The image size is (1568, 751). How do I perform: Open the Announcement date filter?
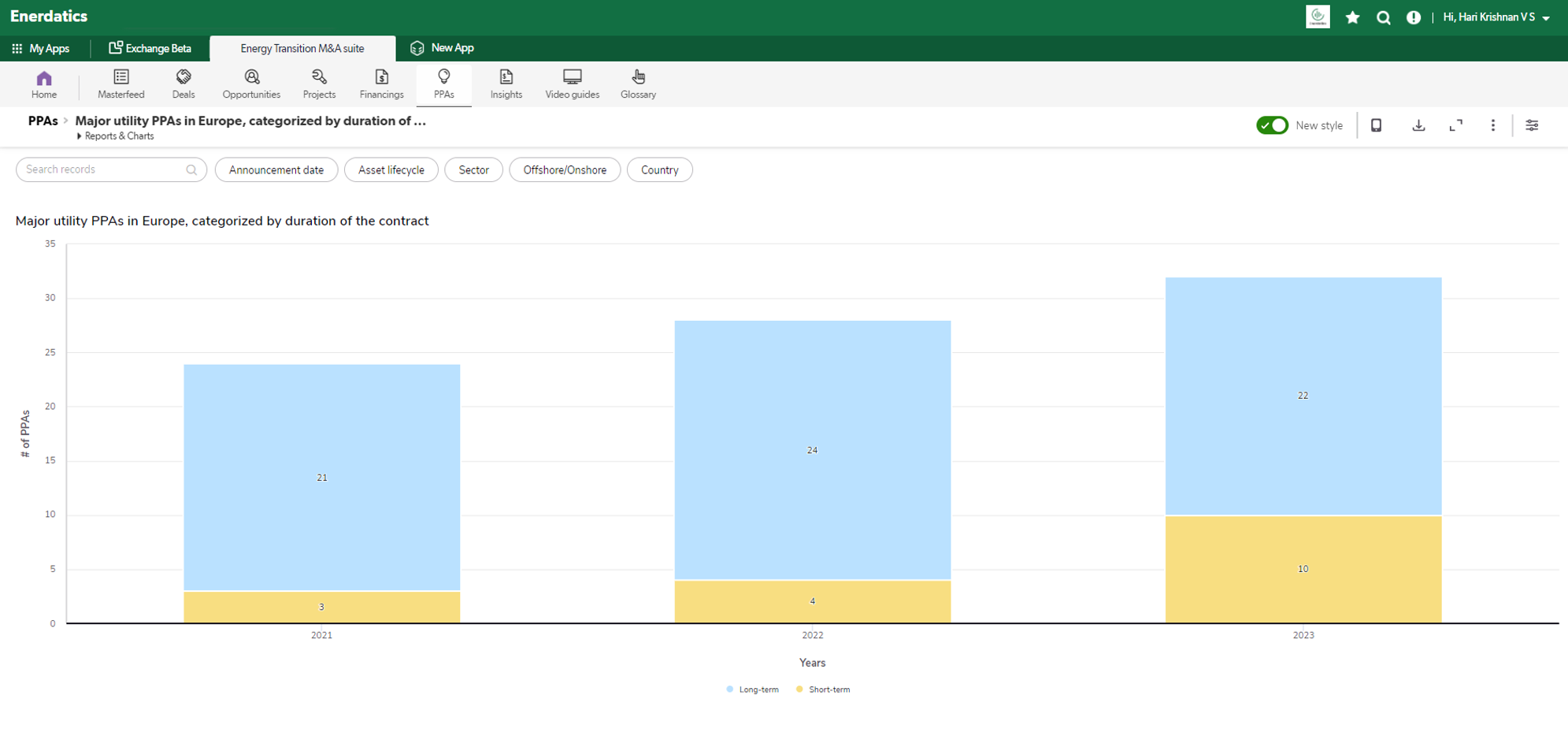pos(276,170)
